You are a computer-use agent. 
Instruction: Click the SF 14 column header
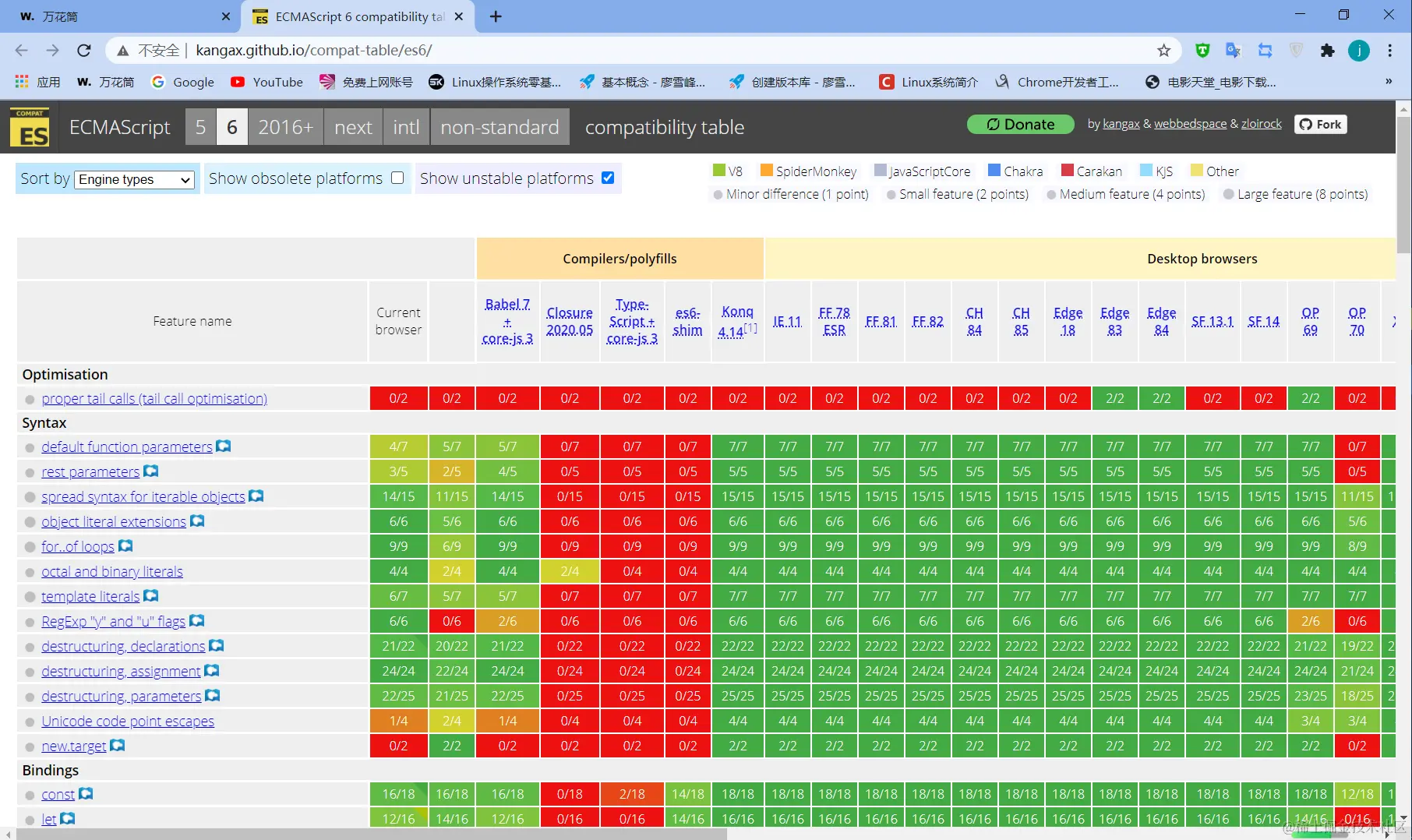click(1263, 321)
